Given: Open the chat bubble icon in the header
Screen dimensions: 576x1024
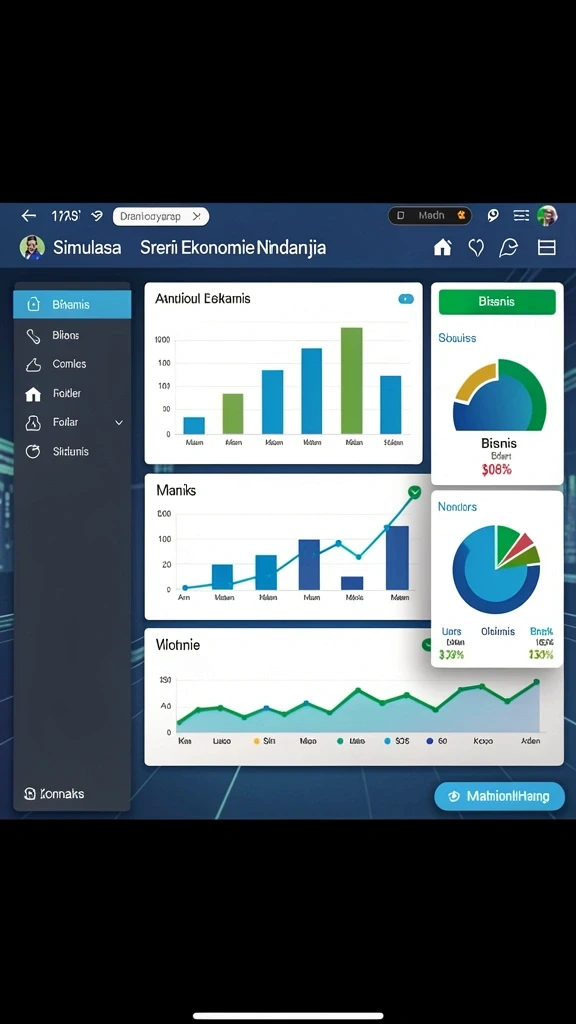Looking at the screenshot, I should point(508,247).
